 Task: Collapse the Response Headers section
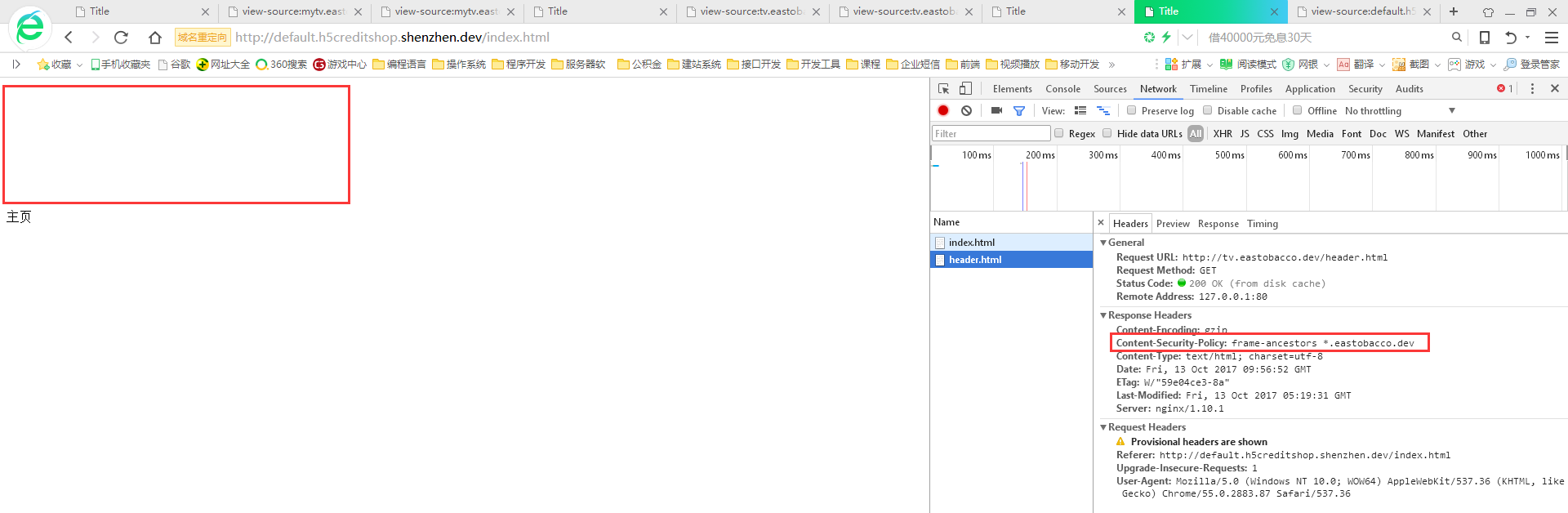click(x=1103, y=315)
